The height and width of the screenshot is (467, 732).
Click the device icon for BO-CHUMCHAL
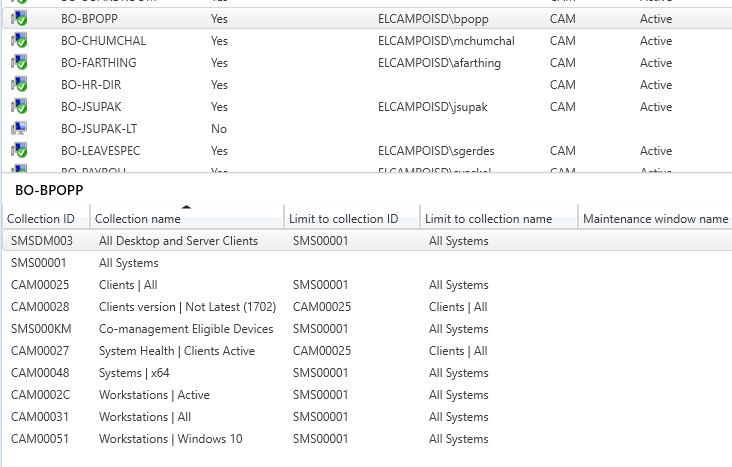[x=19, y=41]
